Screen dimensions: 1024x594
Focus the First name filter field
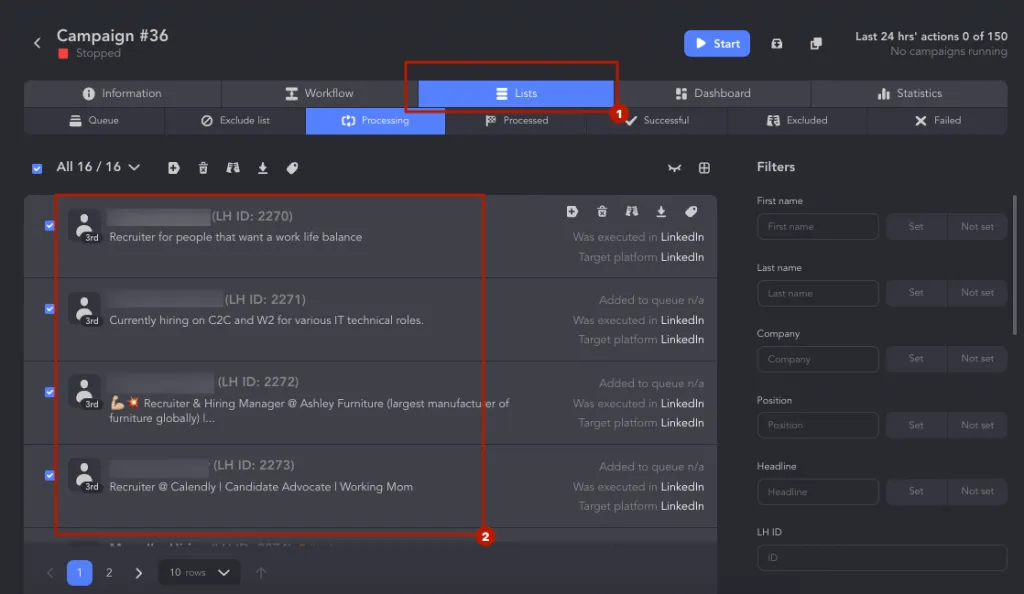coord(818,227)
